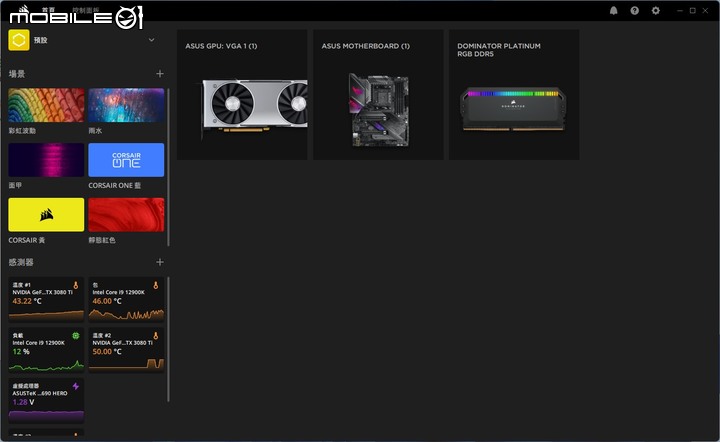Viewport: 720px width, 442px height.
Task: Click the sensors list scrollbar
Action: tap(169, 339)
